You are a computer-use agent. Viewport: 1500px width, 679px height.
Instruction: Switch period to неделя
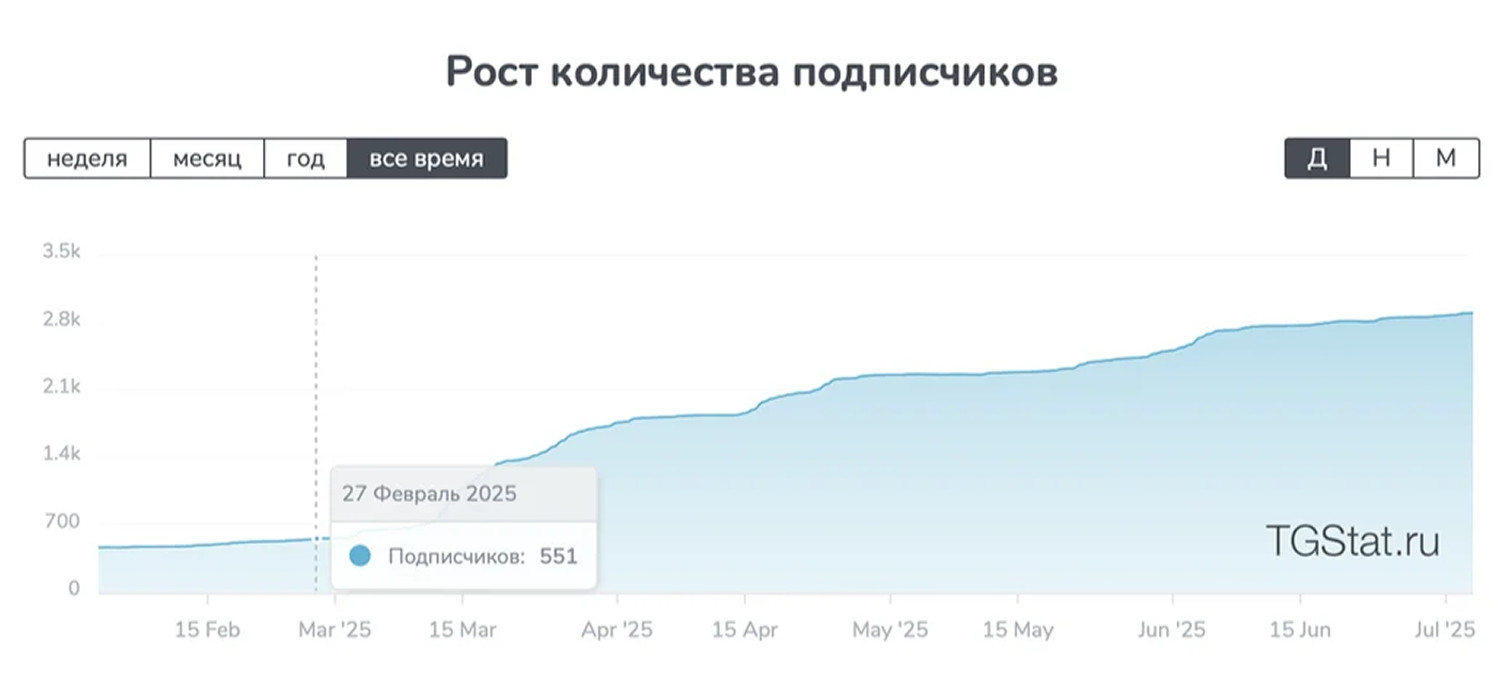coord(87,159)
